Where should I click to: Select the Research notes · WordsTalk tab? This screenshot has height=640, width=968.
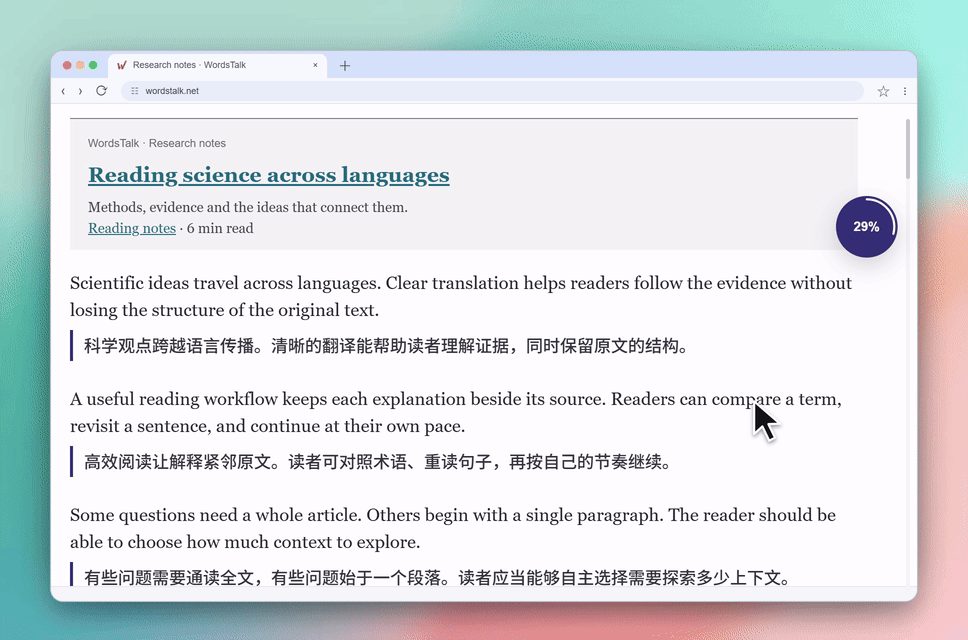point(218,65)
